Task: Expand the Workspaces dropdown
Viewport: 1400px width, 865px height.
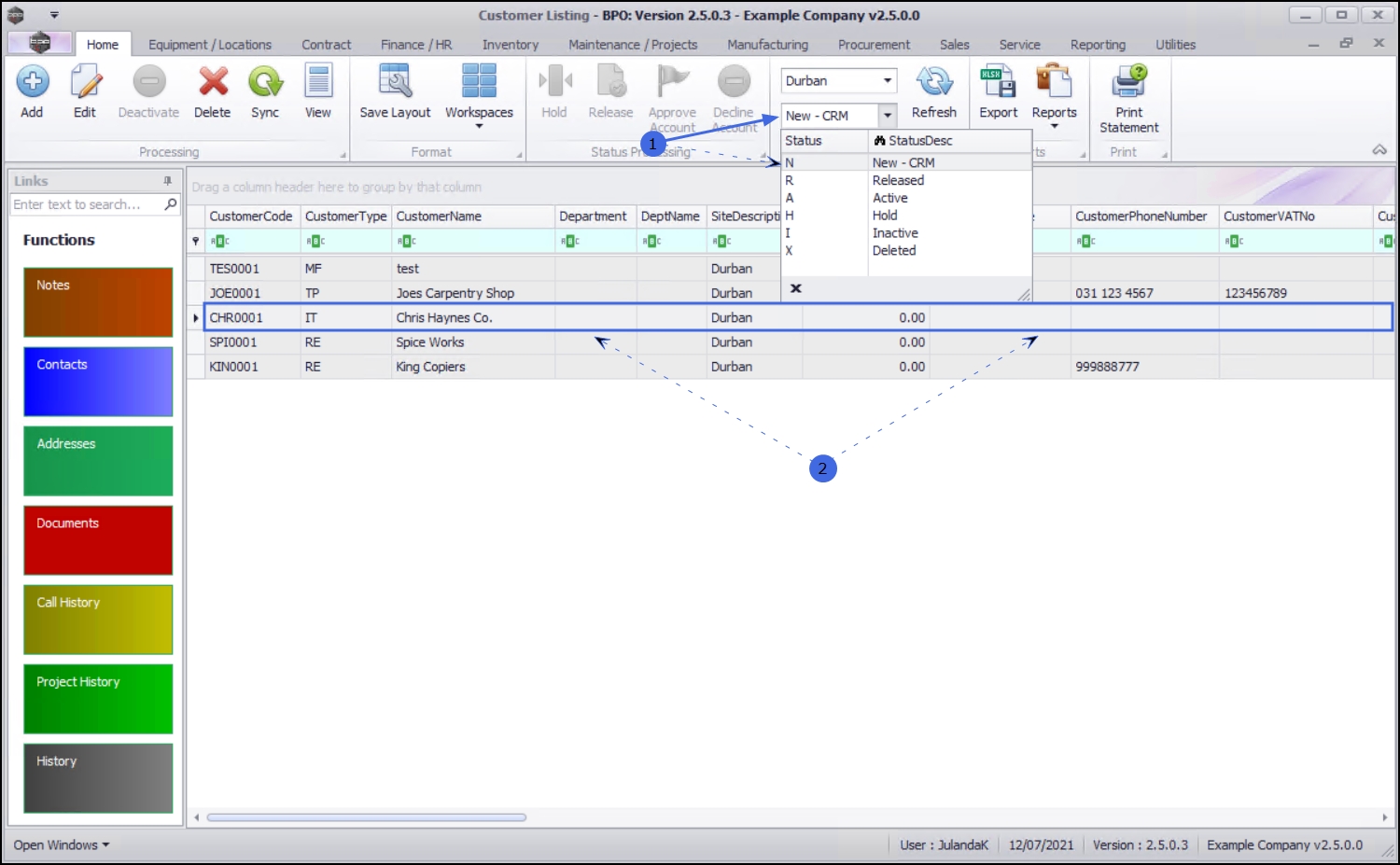Action: pos(479,126)
